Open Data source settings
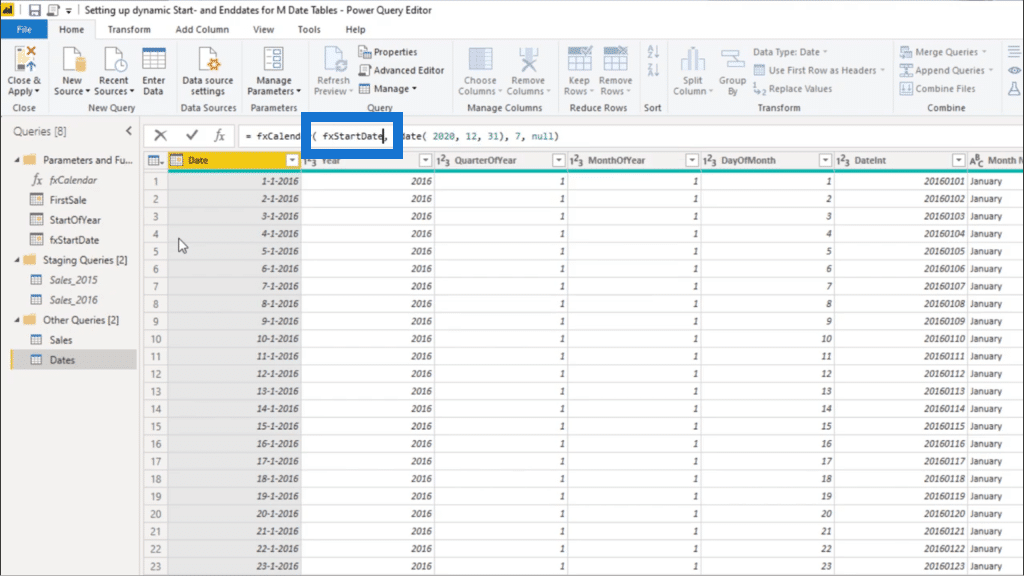 208,59
